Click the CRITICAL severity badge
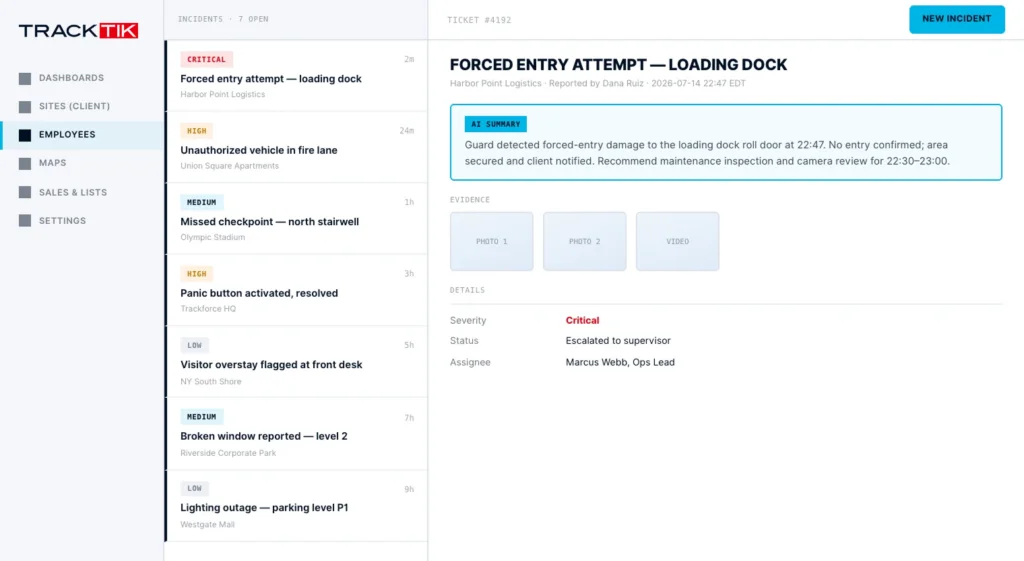 [206, 59]
